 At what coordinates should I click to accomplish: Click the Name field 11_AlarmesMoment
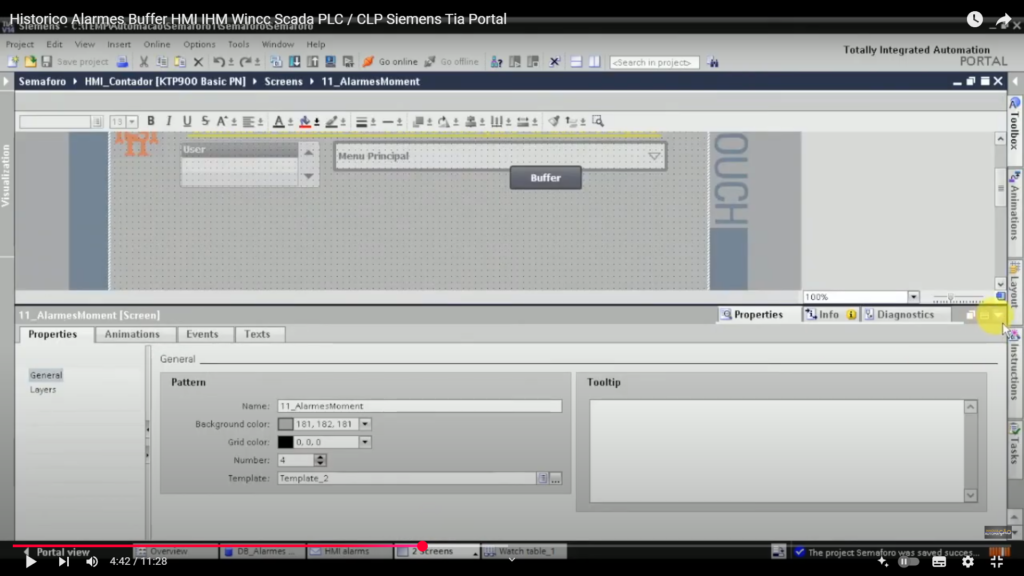419,406
